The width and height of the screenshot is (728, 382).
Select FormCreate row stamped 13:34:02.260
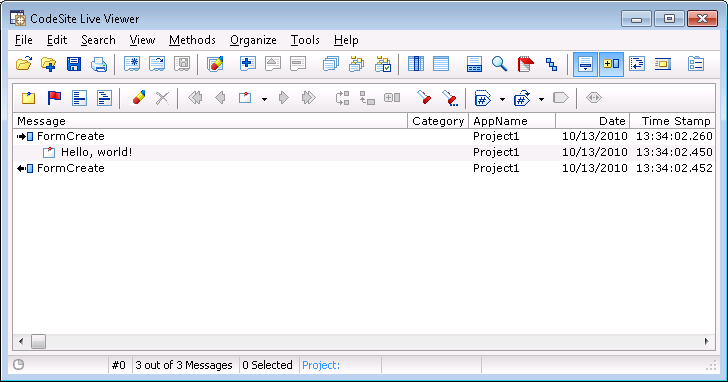[364, 136]
